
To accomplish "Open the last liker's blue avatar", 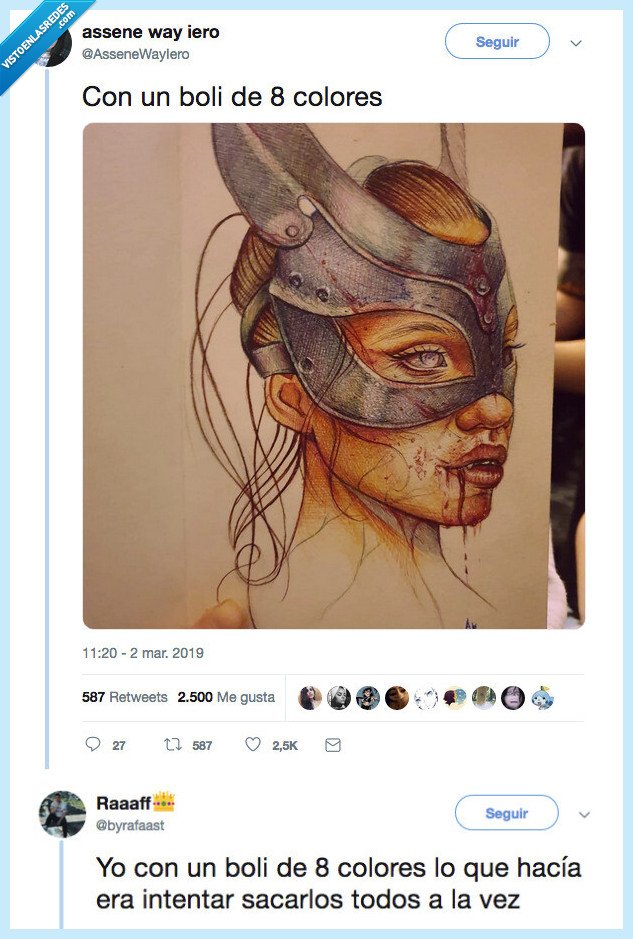I will click(542, 697).
